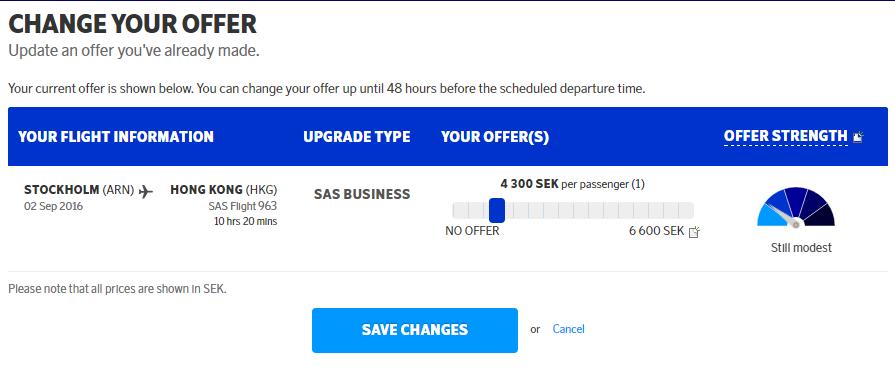Click the note icon next to 6 600 SEK
Viewport: 895px width, 370px height.
[x=694, y=232]
